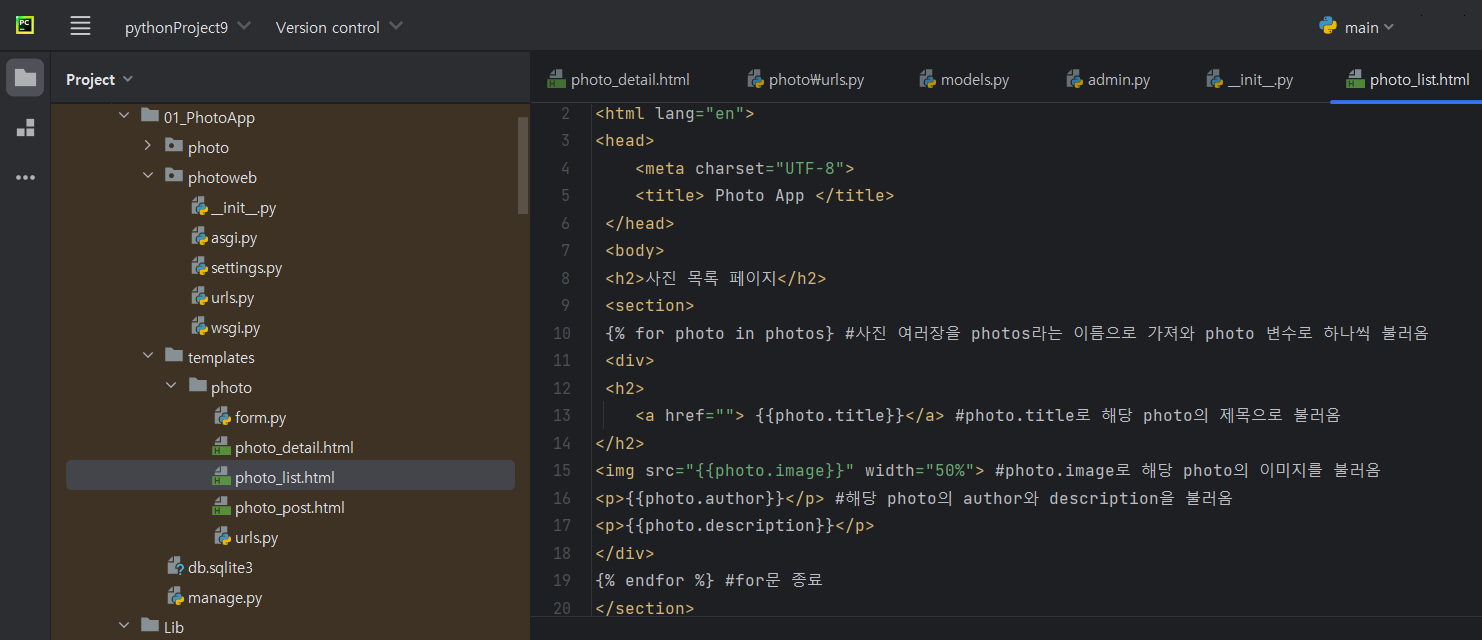The height and width of the screenshot is (640, 1482).
Task: Open settings.py in the project tree
Action: coord(246,268)
